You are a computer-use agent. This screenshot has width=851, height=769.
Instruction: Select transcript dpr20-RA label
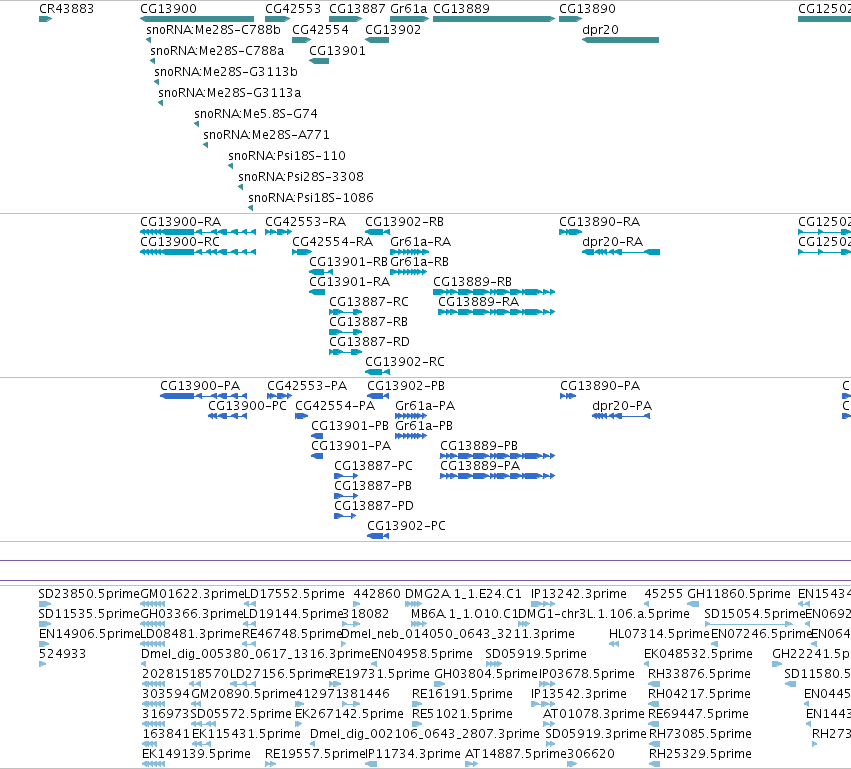pyautogui.click(x=612, y=242)
